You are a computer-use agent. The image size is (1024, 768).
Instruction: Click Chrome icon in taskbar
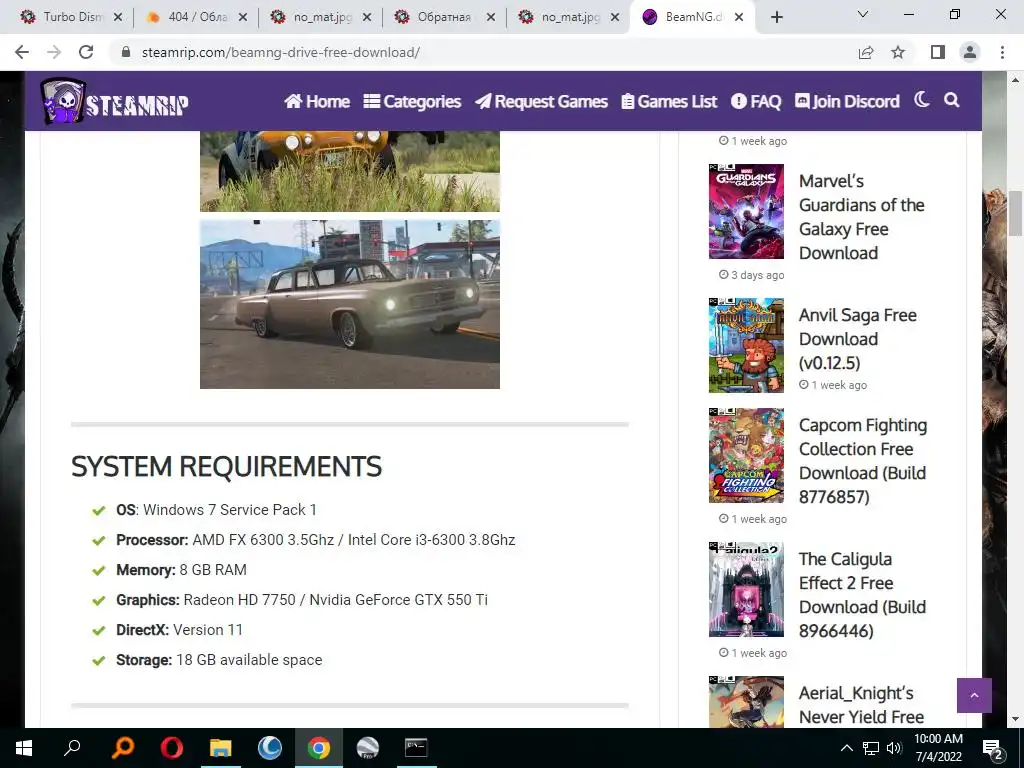(x=319, y=748)
